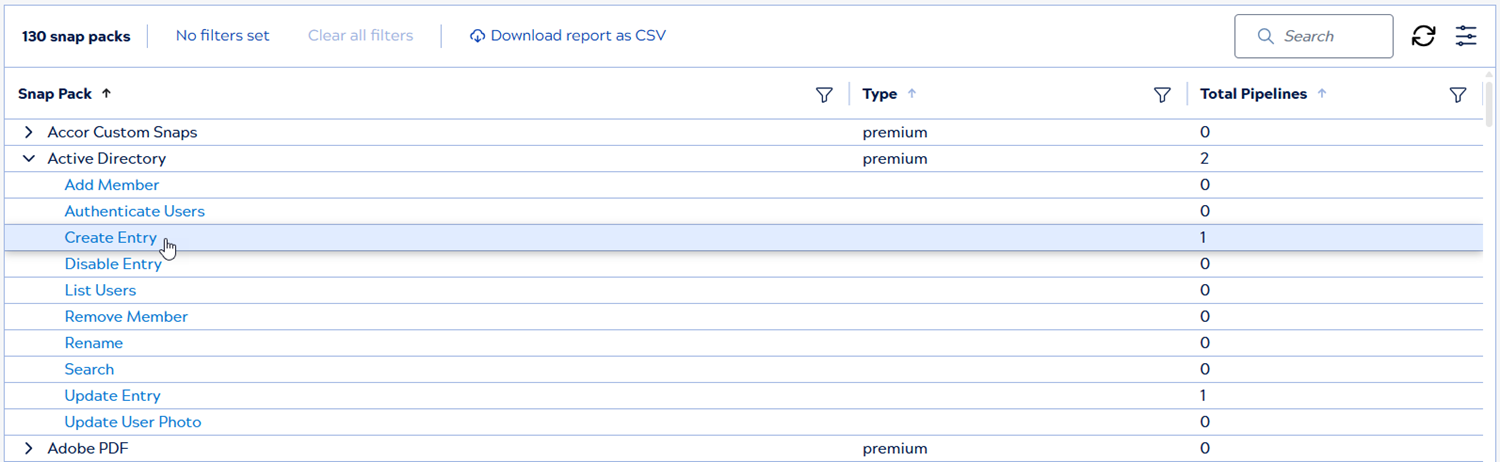Click pipeline count 1 for Create Entry
1500x462 pixels.
[1203, 237]
